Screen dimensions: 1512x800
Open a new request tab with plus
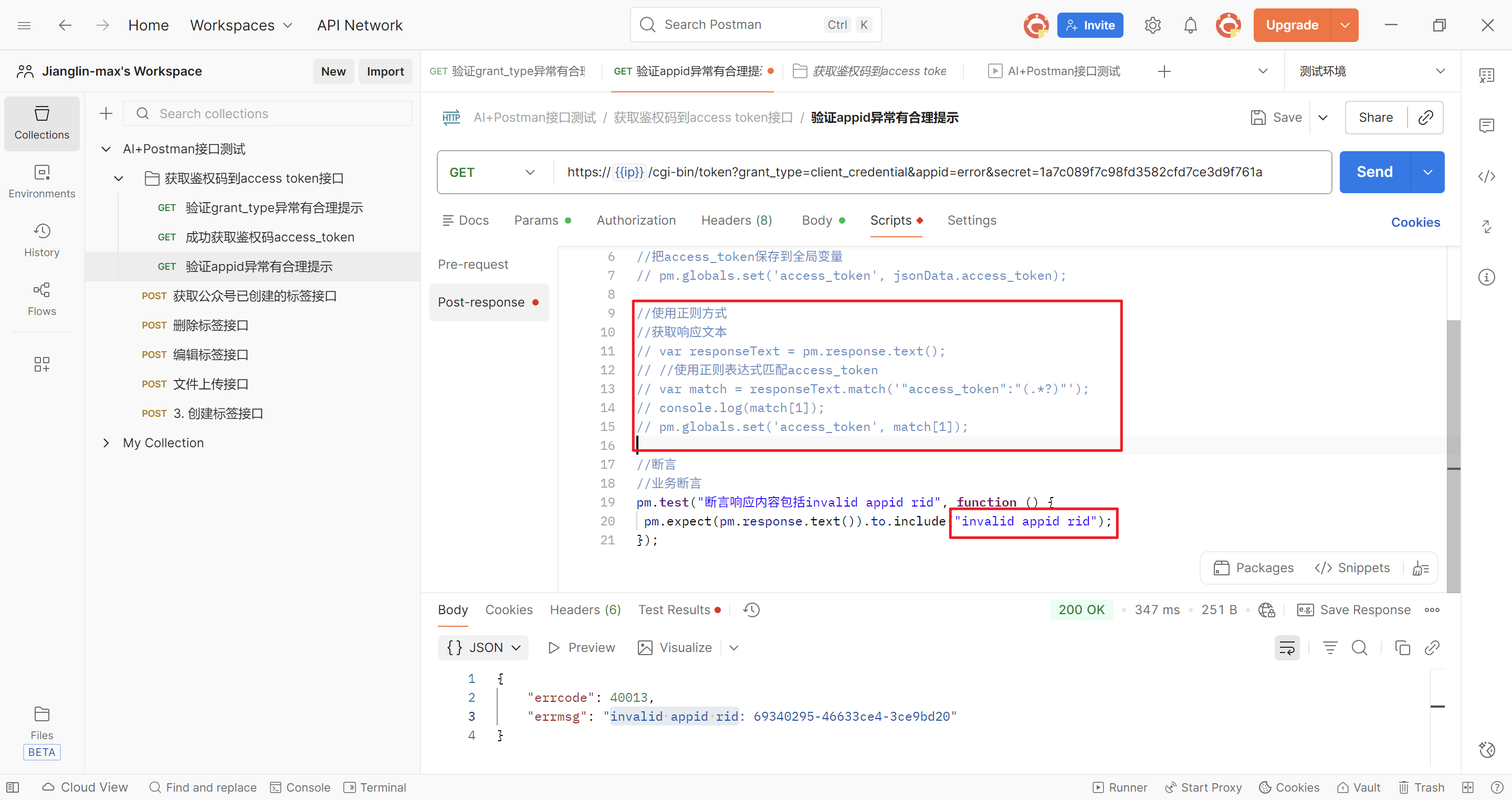tap(1164, 71)
